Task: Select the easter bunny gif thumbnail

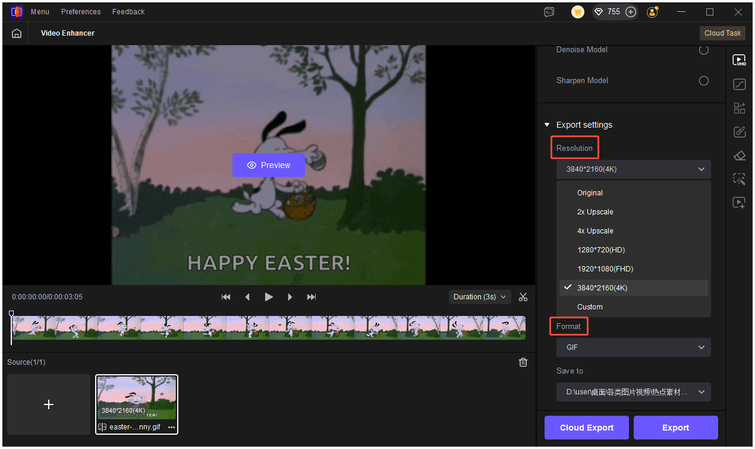Action: [x=137, y=405]
